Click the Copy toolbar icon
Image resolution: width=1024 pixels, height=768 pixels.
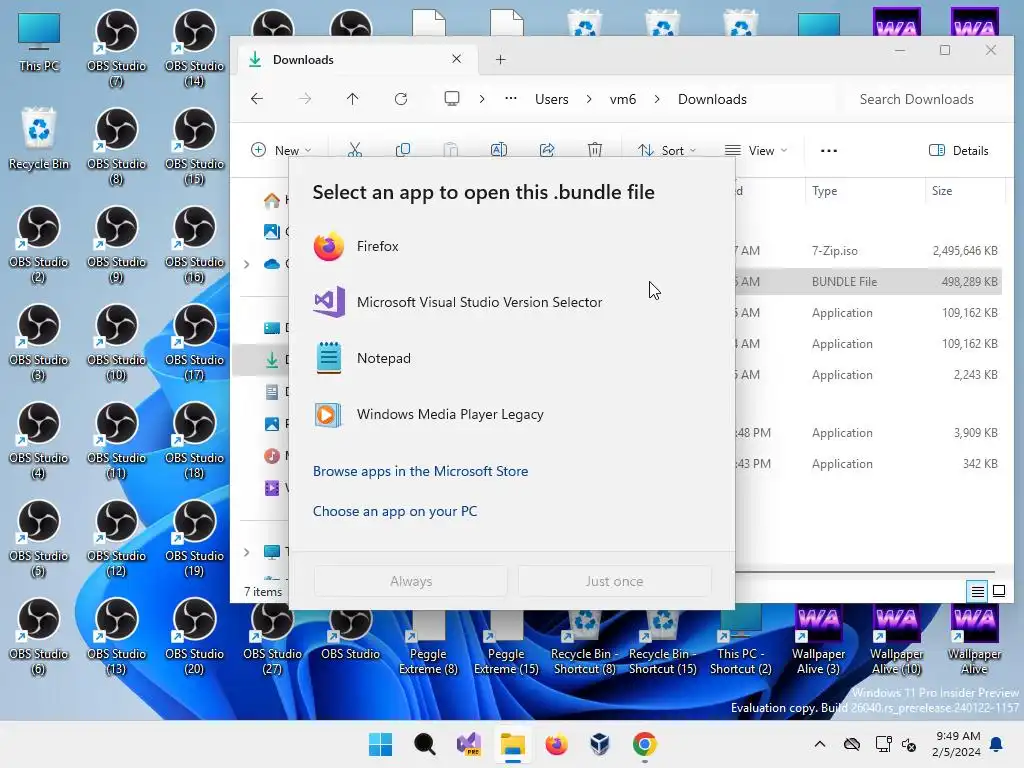click(x=403, y=150)
